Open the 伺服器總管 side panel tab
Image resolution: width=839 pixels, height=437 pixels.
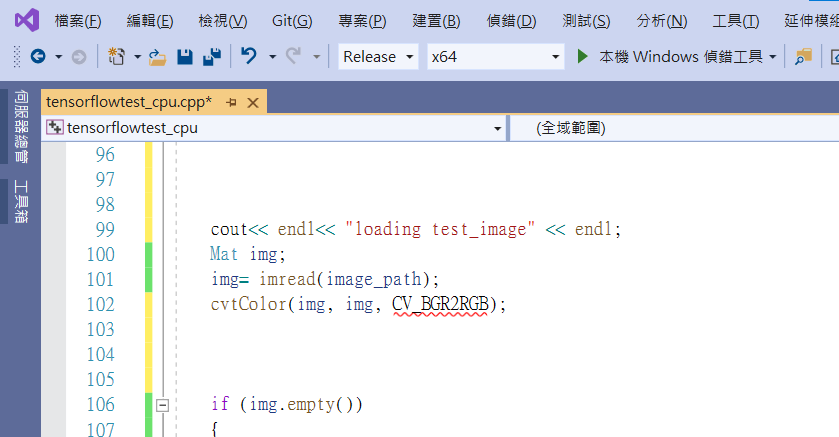(x=21, y=126)
